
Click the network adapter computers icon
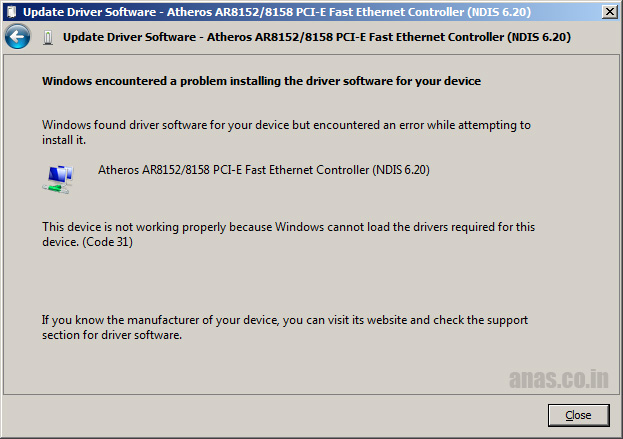pos(58,179)
